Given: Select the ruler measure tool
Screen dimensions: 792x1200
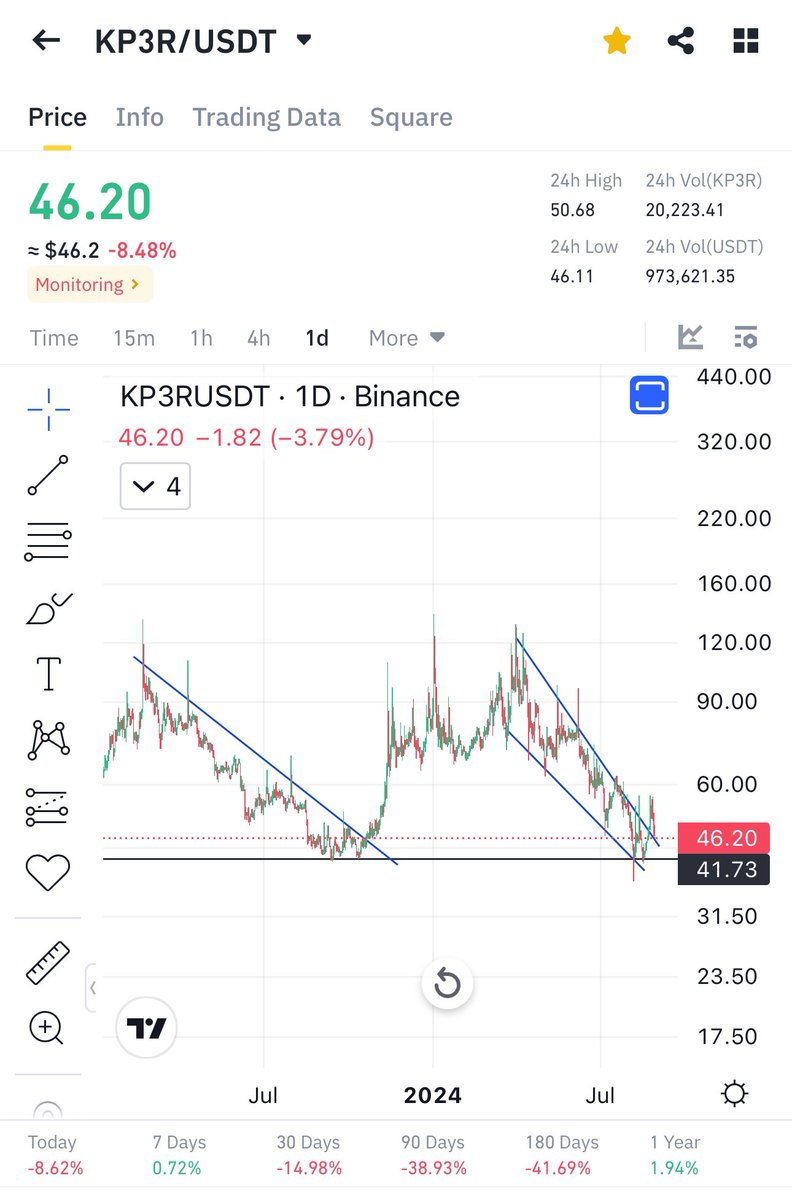Looking at the screenshot, I should 48,963.
